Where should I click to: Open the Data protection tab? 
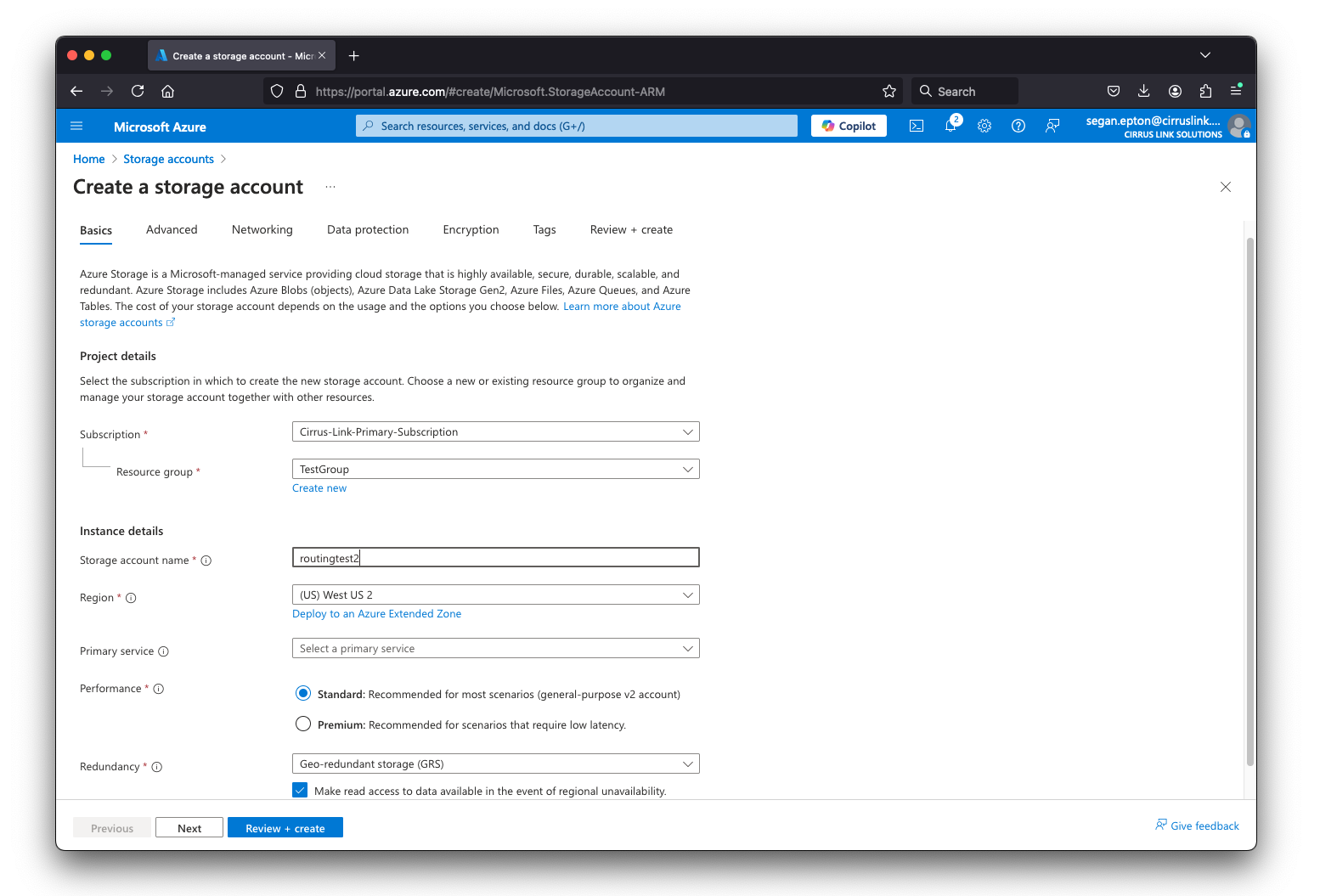pyautogui.click(x=367, y=229)
